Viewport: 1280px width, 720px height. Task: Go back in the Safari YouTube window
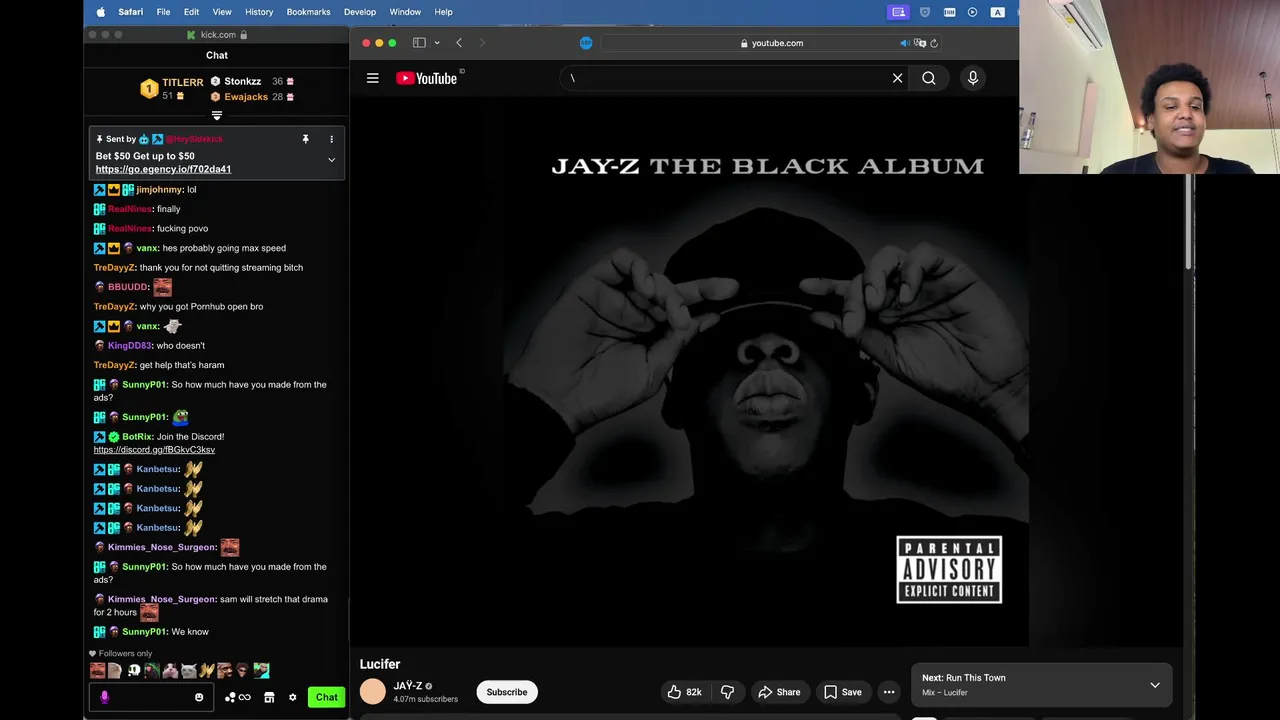click(459, 43)
